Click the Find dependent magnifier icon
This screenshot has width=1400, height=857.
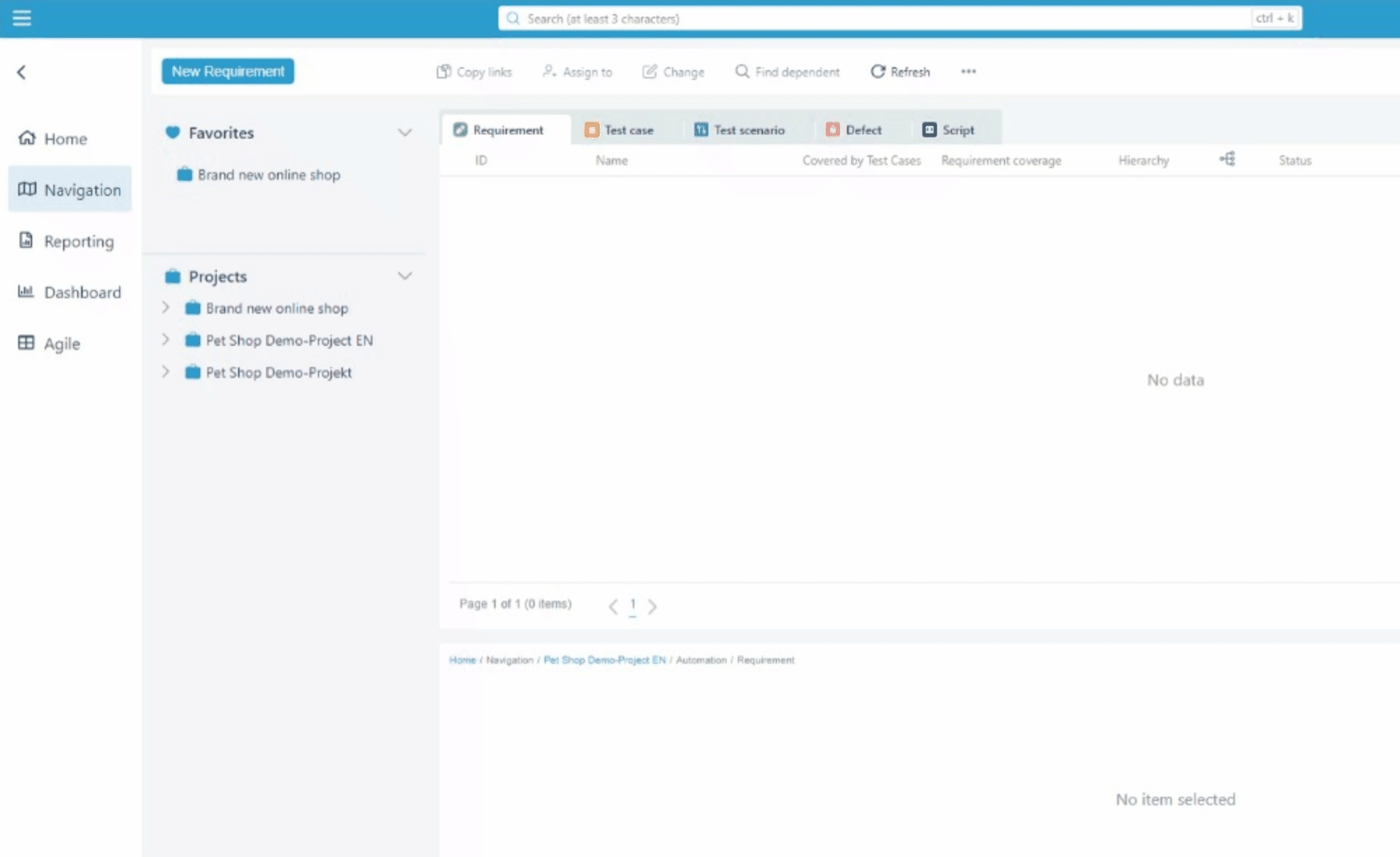click(742, 71)
